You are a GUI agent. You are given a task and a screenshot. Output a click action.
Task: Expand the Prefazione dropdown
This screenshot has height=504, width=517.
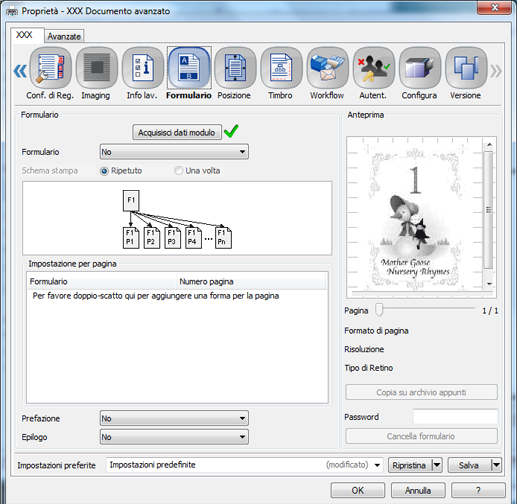tap(174, 418)
